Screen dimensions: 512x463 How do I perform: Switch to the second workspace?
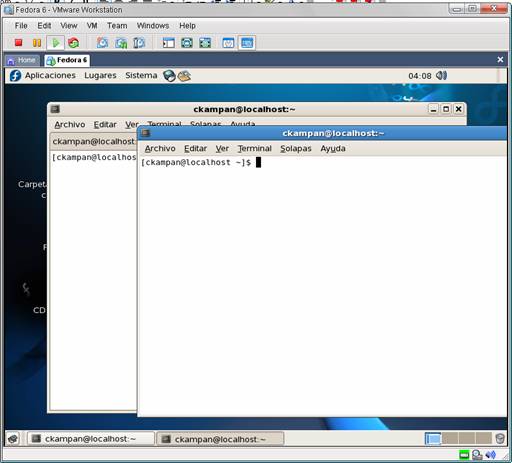pyautogui.click(x=450, y=438)
